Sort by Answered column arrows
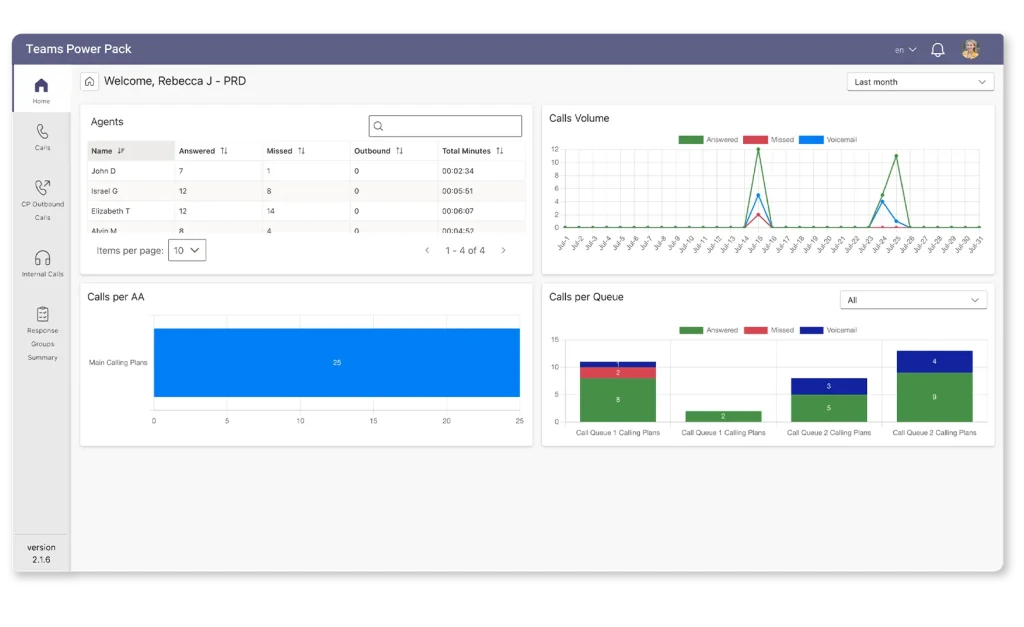Screen dimensions: 1024x627 [224, 151]
